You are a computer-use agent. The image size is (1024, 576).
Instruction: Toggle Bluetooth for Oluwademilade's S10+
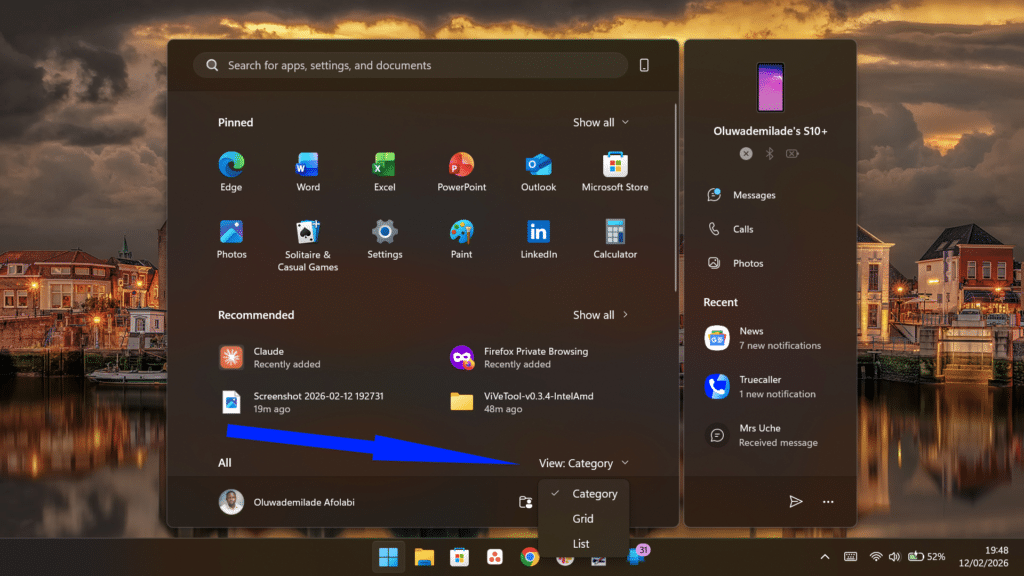tap(770, 153)
